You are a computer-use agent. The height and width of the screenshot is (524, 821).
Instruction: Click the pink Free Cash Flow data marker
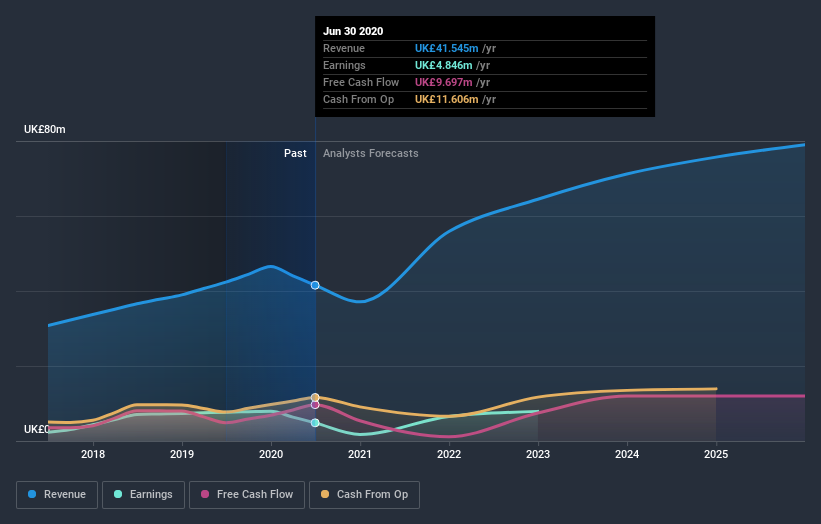point(315,405)
